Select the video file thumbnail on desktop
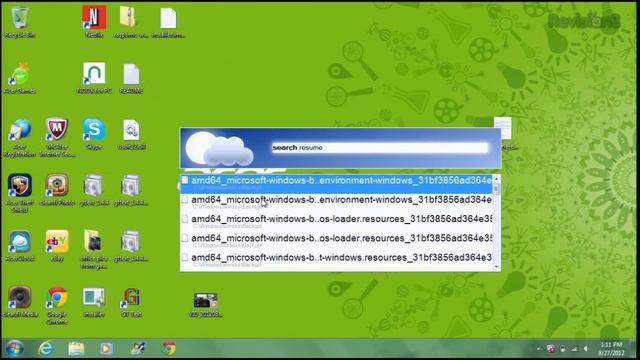The height and width of the screenshot is (360, 640). tap(205, 305)
